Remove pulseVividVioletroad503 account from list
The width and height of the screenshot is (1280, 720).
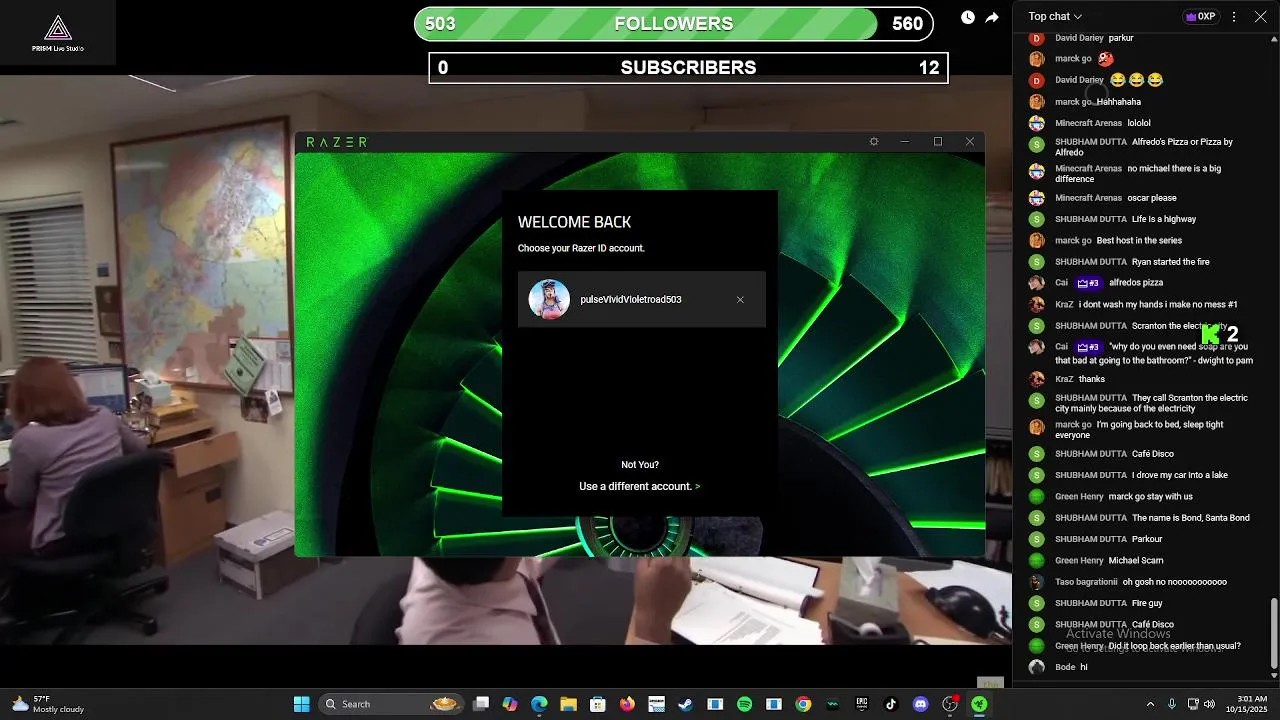[740, 300]
